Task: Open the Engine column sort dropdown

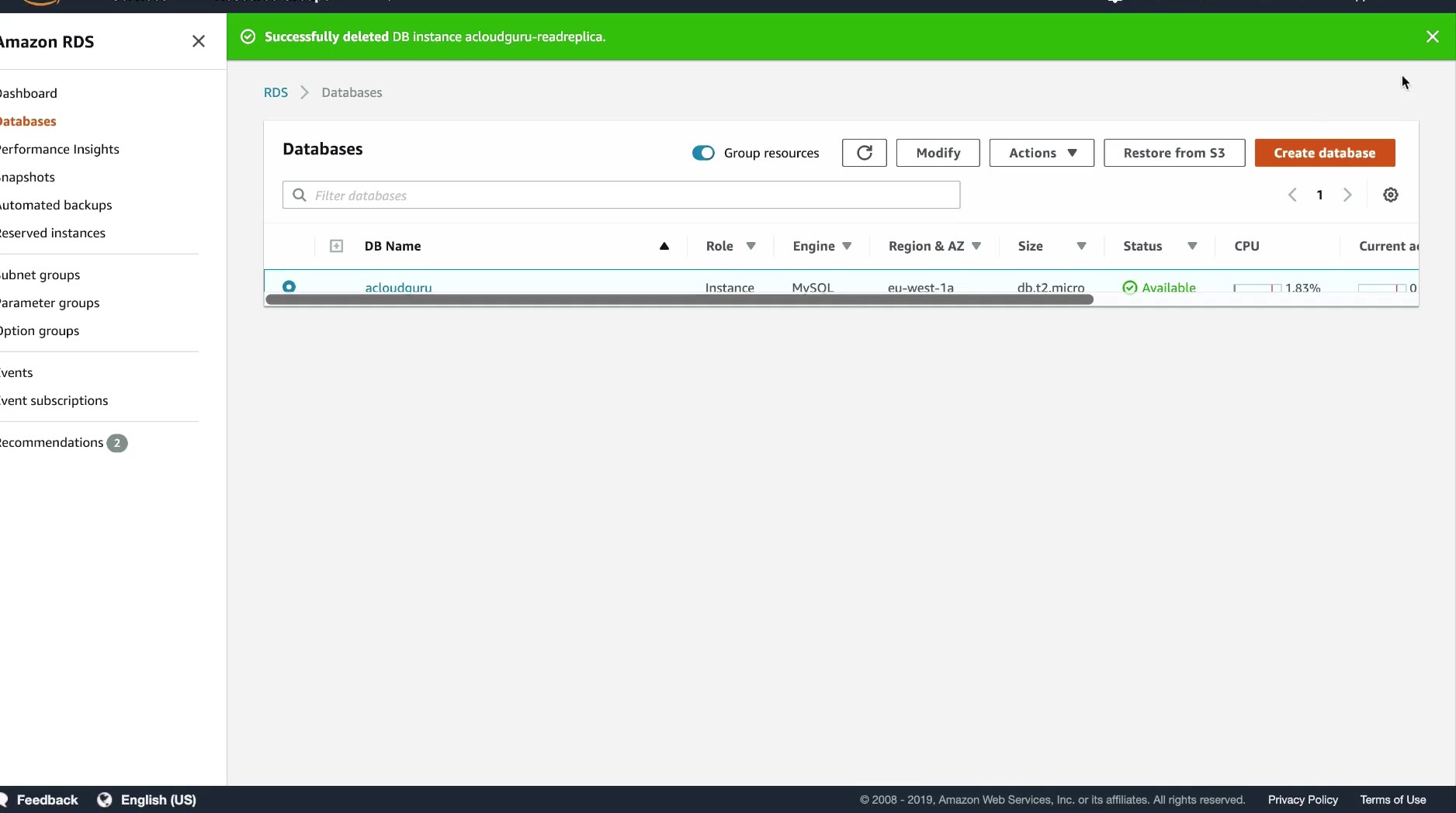Action: point(847,246)
